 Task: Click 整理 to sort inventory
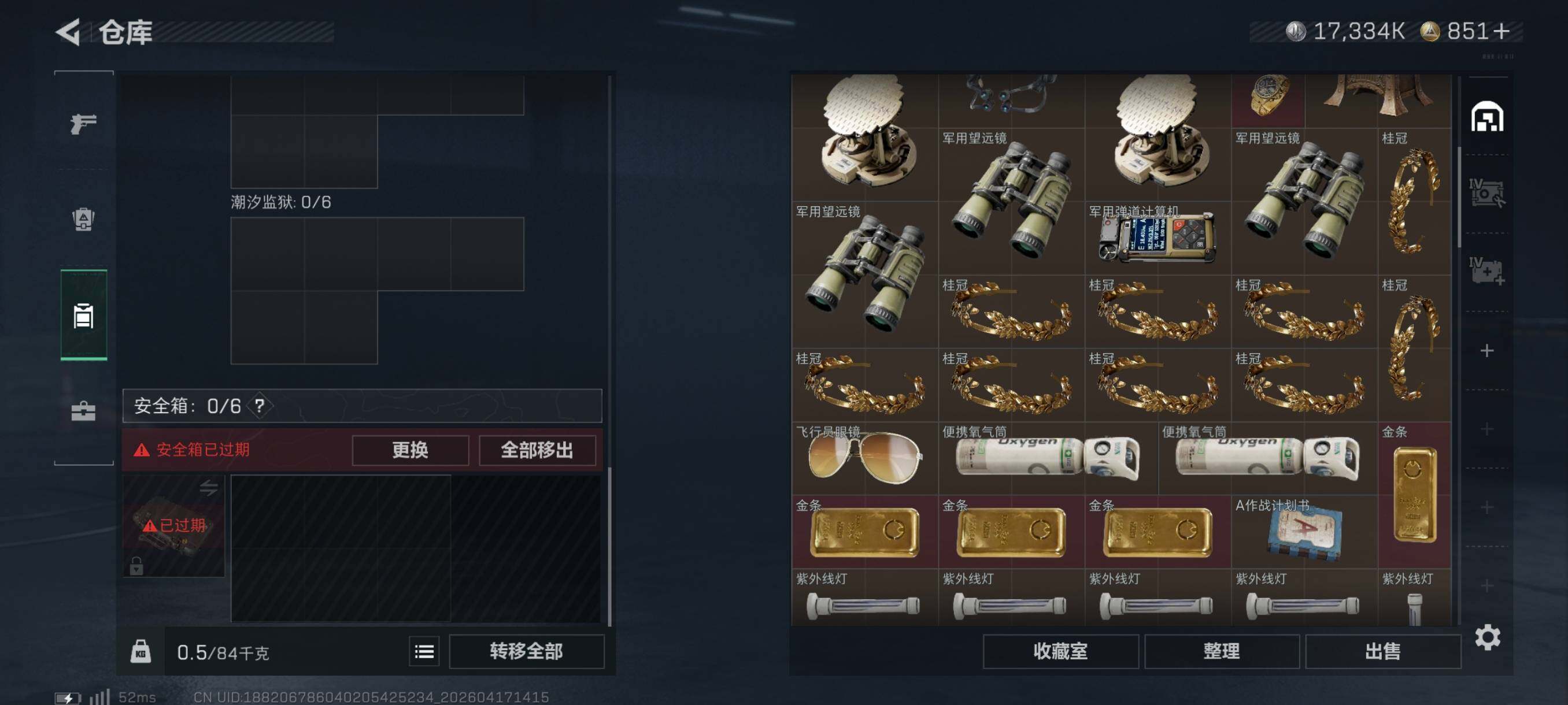1222,651
